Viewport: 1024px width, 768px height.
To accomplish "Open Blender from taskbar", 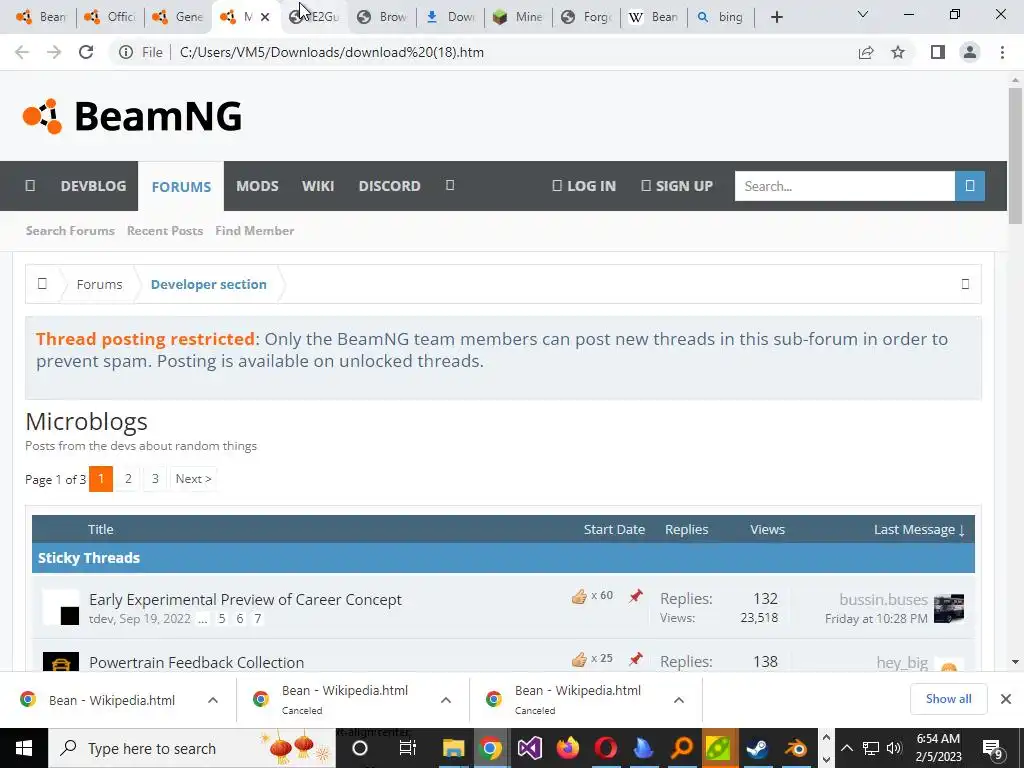I will point(795,748).
